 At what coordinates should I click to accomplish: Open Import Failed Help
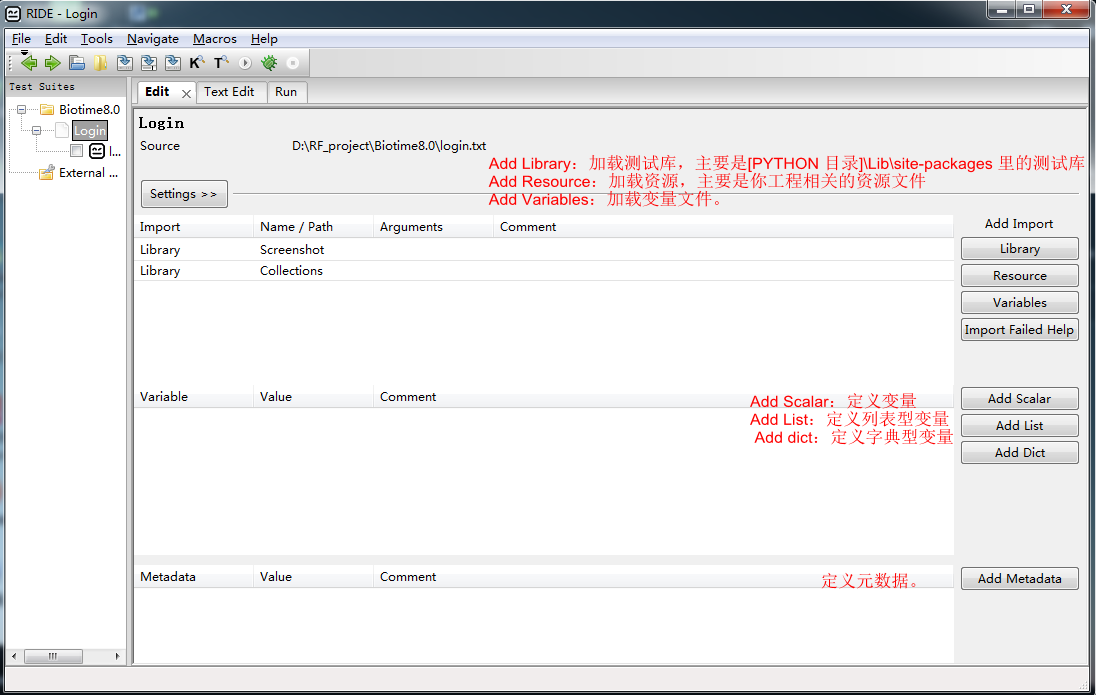tap(1019, 329)
